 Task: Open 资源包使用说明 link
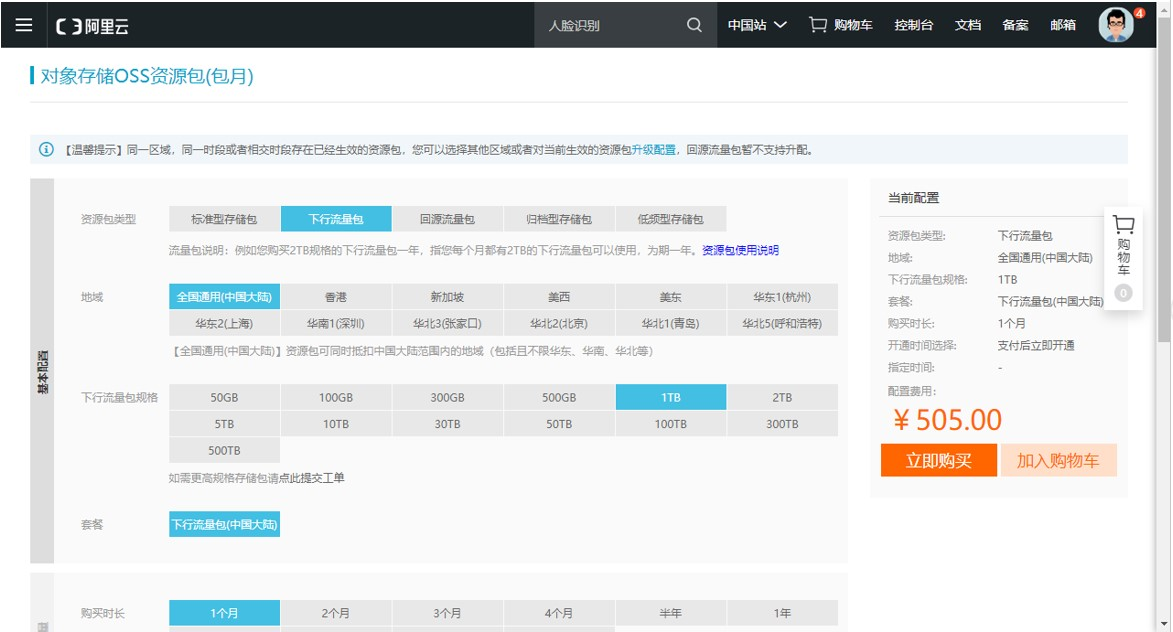click(x=740, y=251)
